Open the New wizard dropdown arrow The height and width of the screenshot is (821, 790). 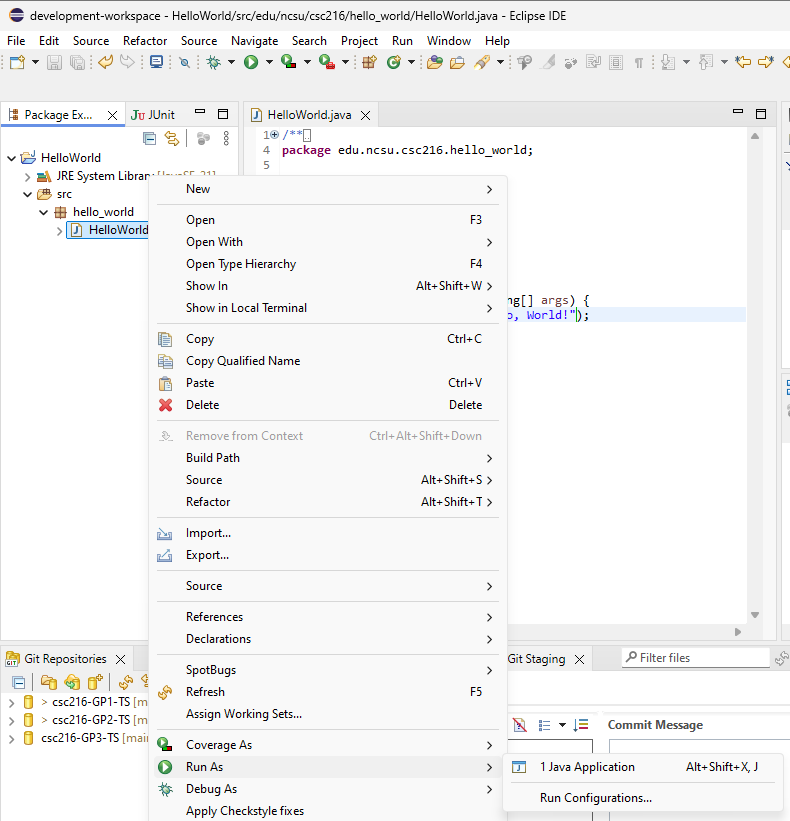[x=35, y=62]
